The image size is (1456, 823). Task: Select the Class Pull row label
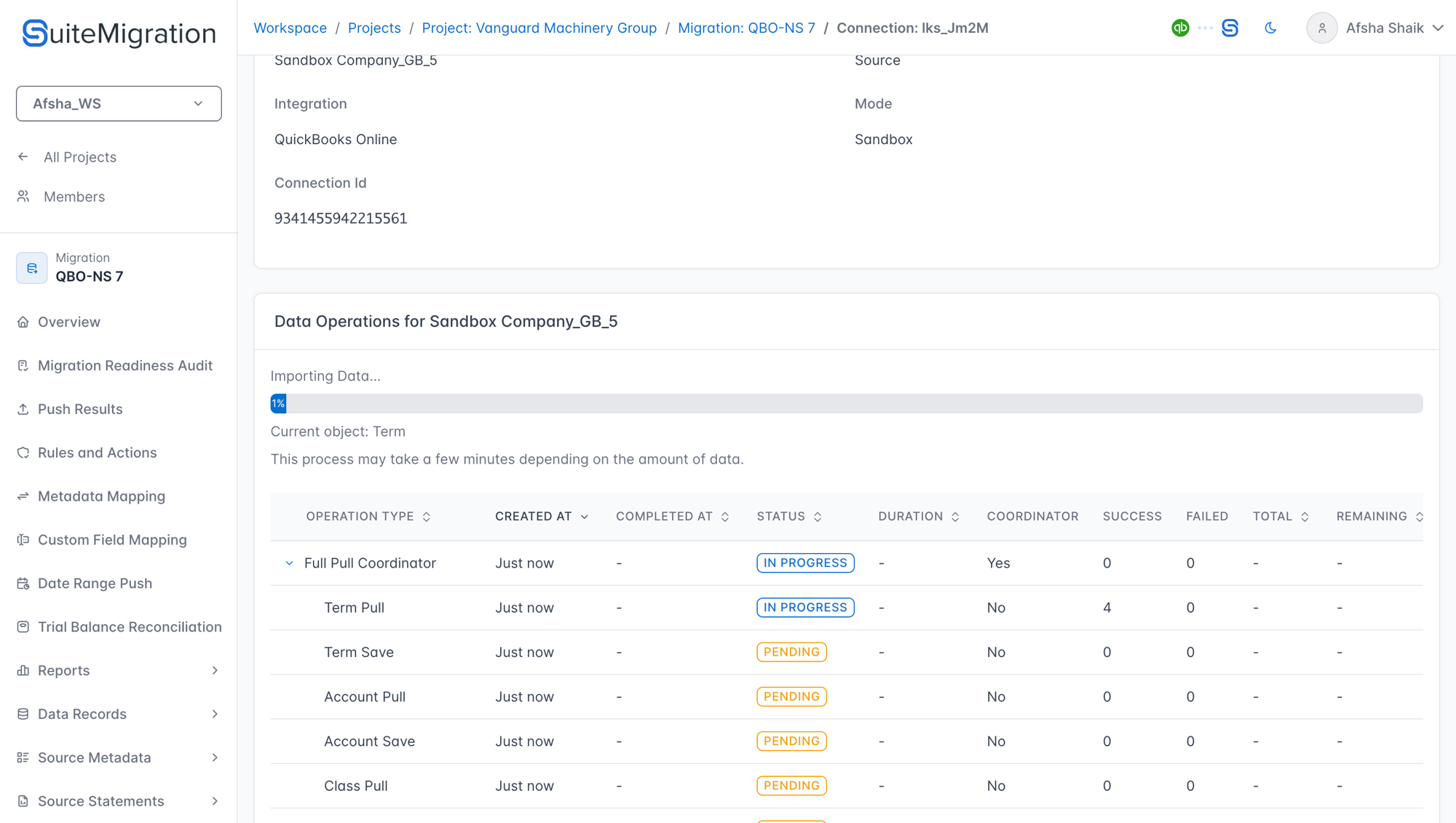356,786
